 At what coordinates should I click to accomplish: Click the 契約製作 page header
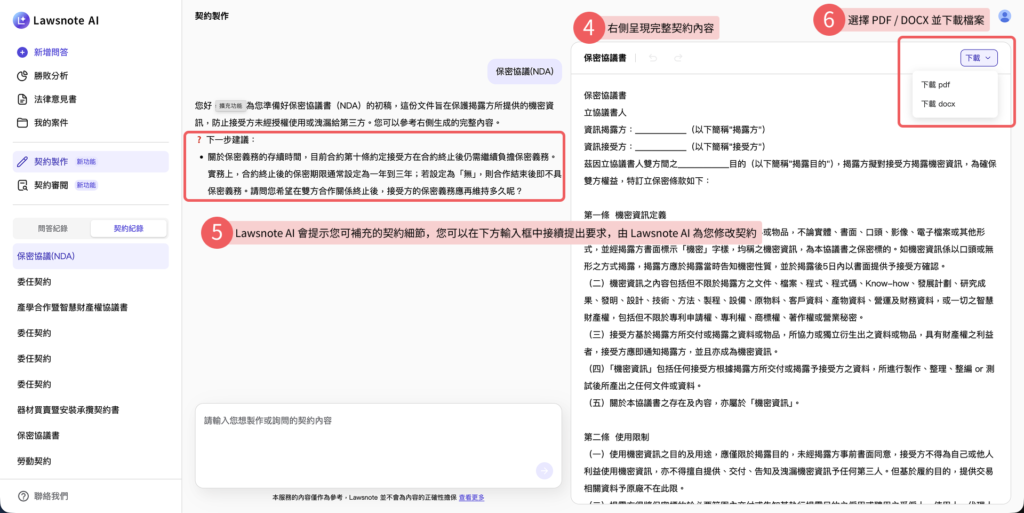[x=212, y=16]
